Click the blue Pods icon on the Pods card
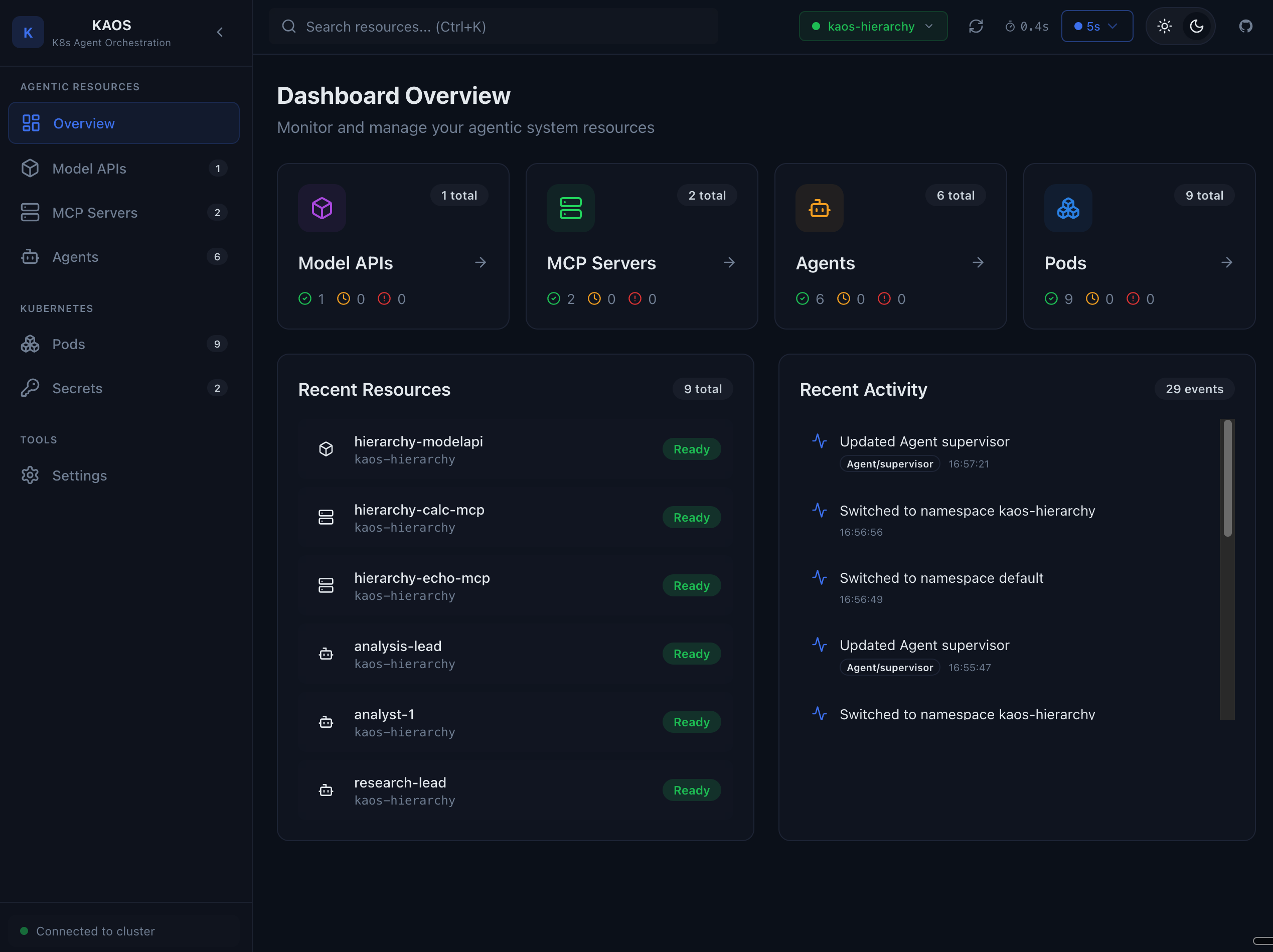This screenshot has height=952, width=1273. tap(1068, 208)
